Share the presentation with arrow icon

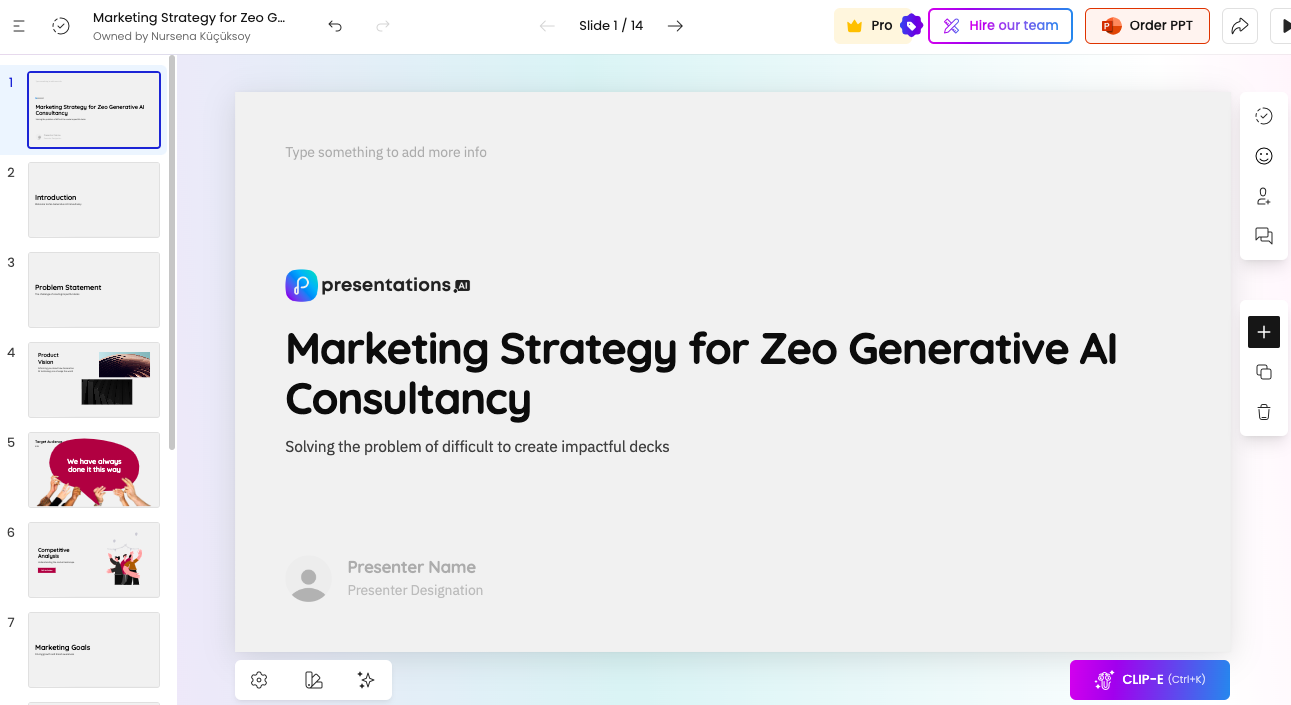click(1239, 26)
